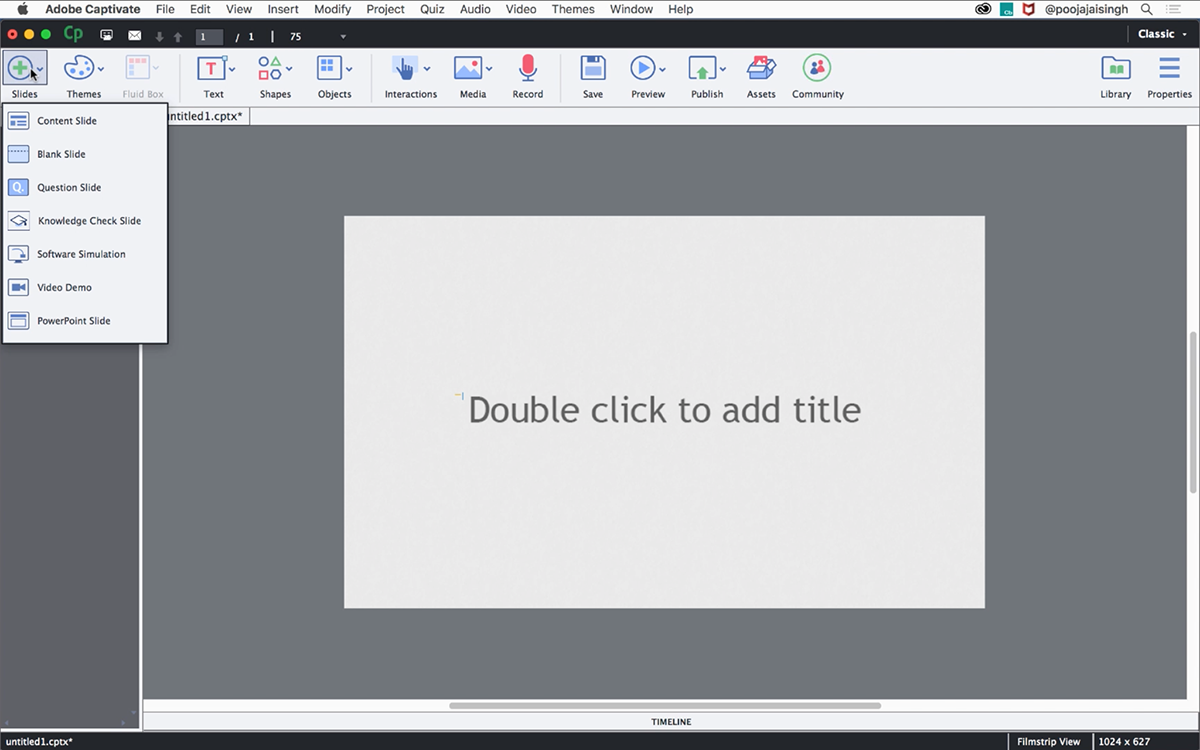Click the Timeline bar to expand it
The image size is (1200, 750).
pyautogui.click(x=670, y=721)
